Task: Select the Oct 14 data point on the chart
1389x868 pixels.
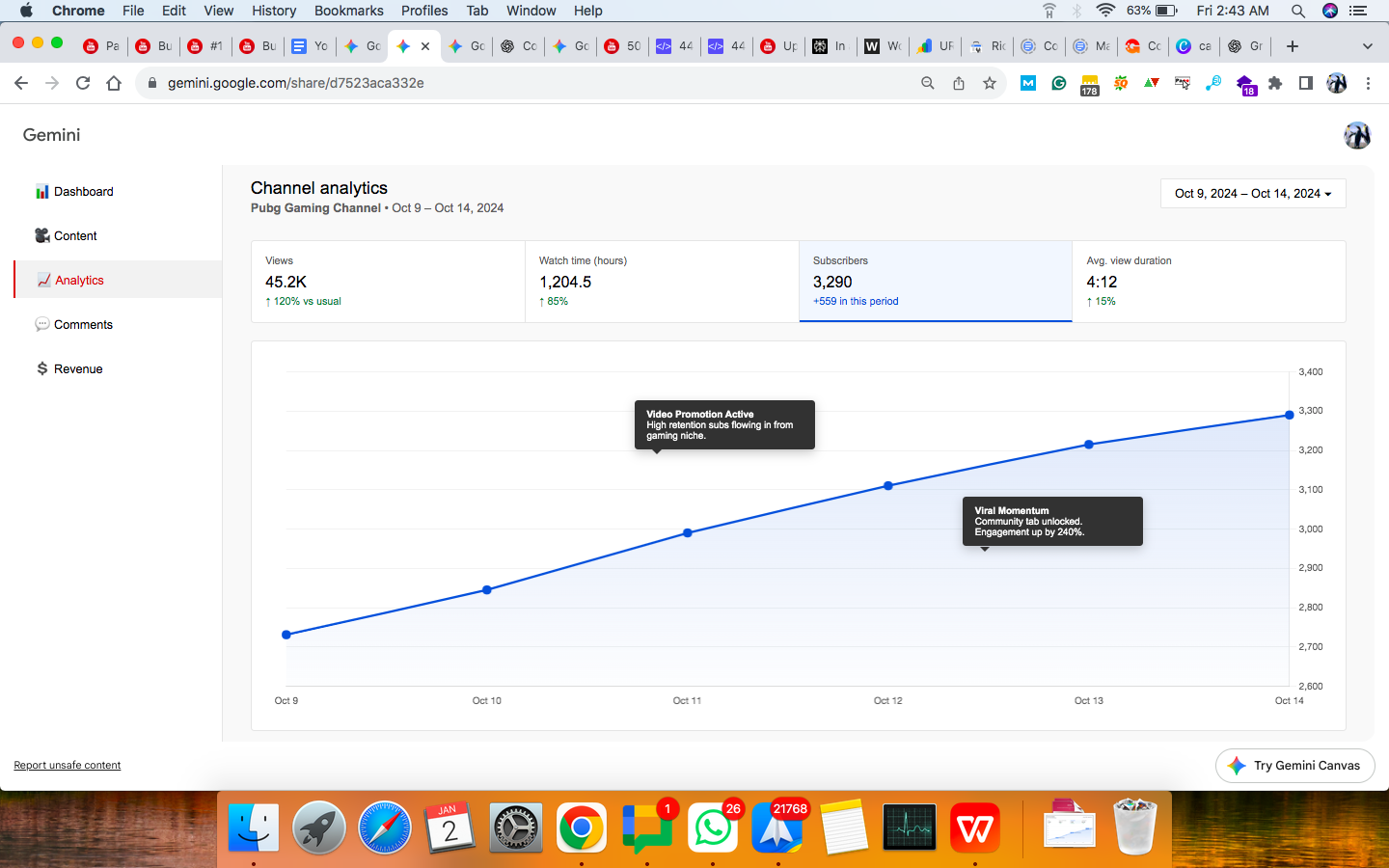Action: 1290,415
